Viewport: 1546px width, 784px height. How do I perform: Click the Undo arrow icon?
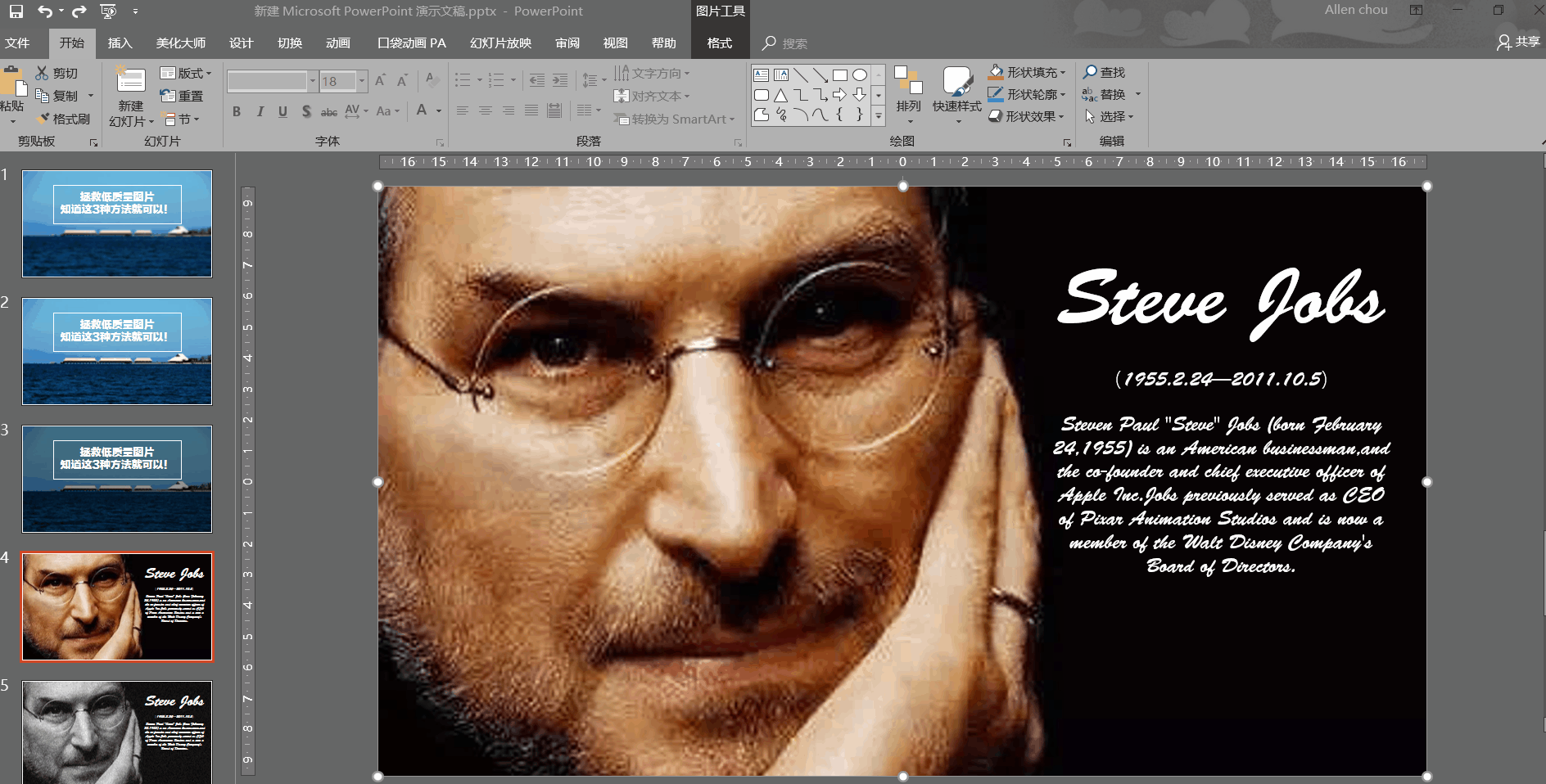click(45, 11)
